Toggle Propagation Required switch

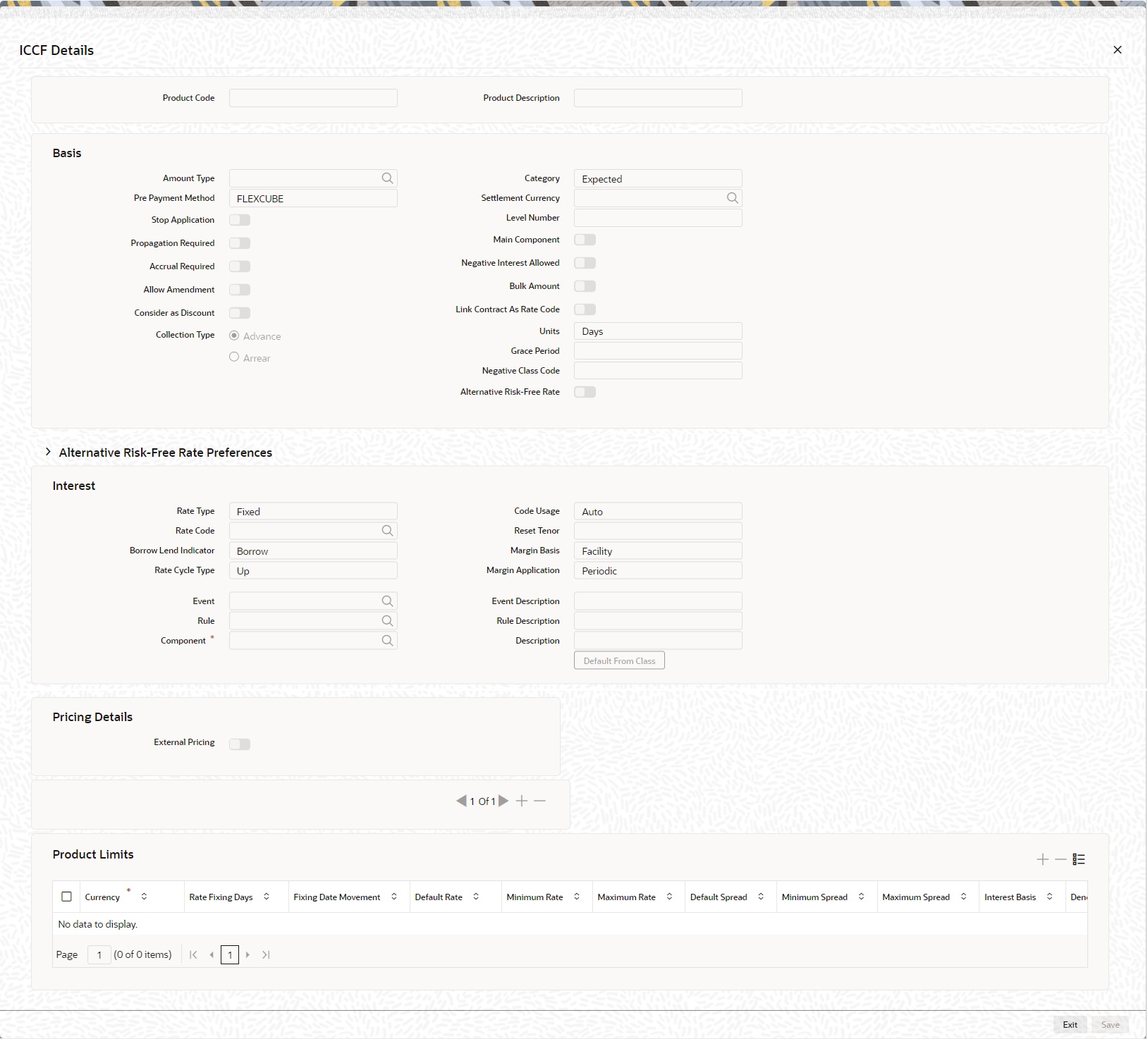(x=240, y=243)
